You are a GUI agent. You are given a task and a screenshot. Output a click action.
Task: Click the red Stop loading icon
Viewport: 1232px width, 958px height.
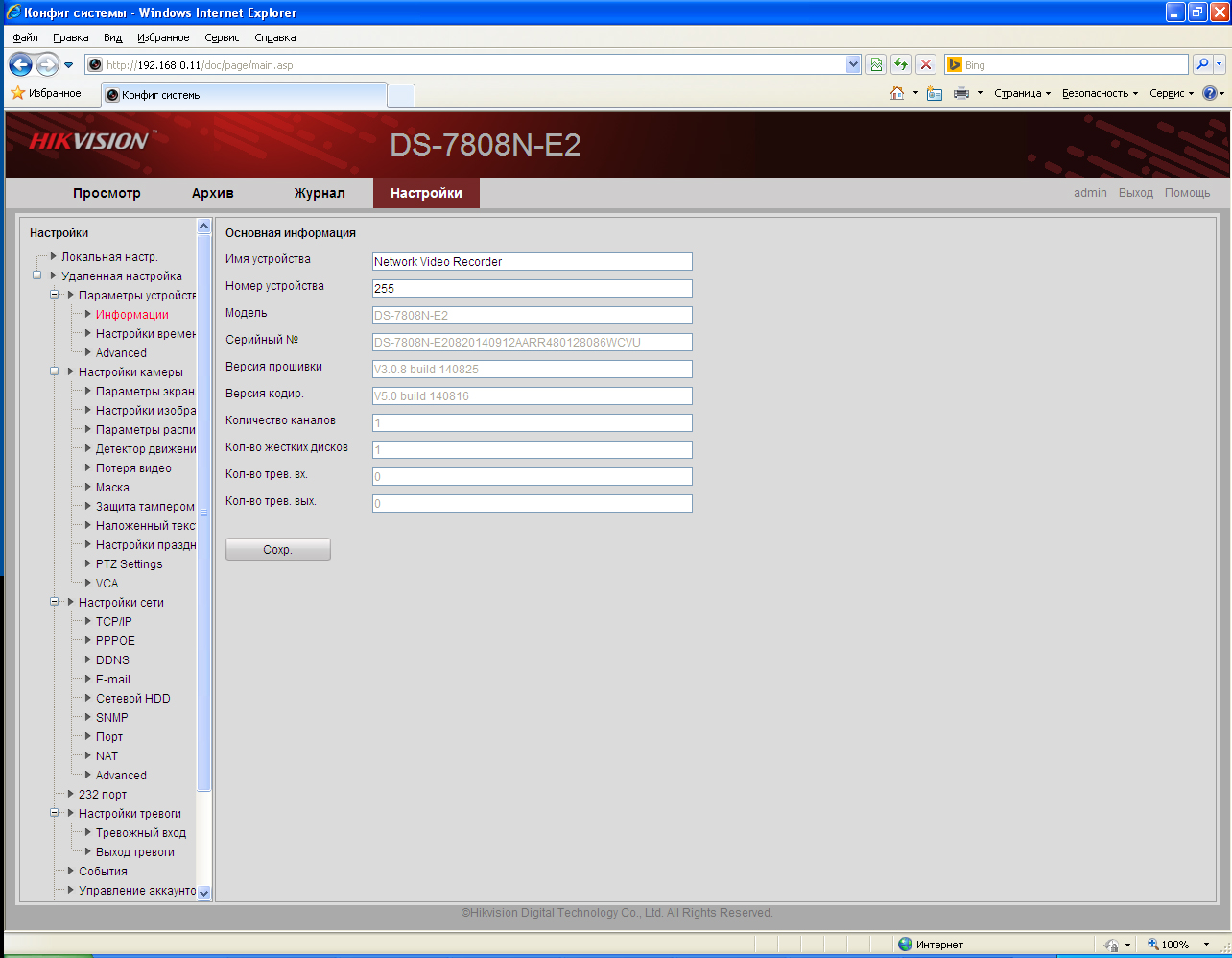tap(926, 64)
